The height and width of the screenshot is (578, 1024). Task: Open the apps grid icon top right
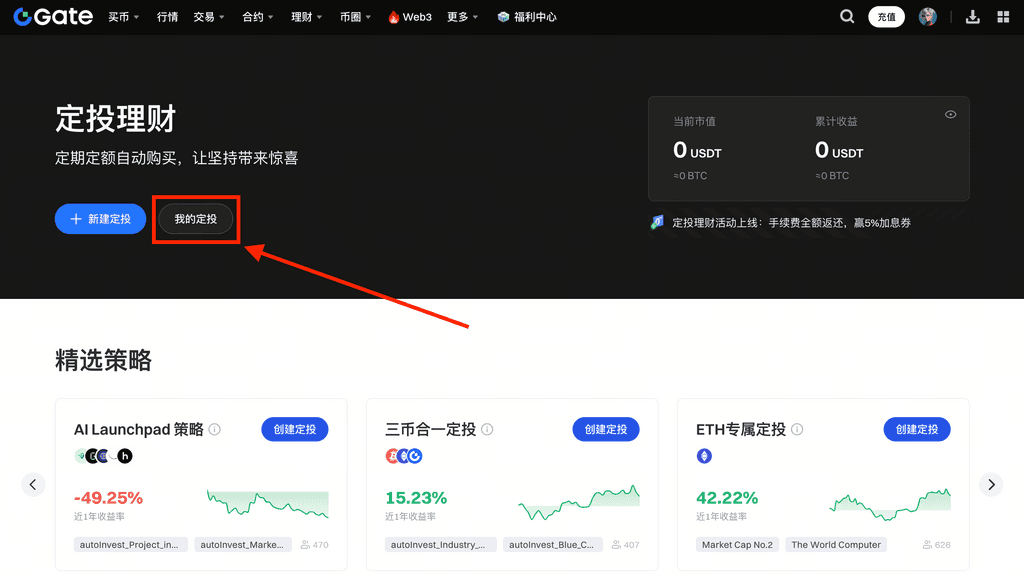click(1003, 16)
